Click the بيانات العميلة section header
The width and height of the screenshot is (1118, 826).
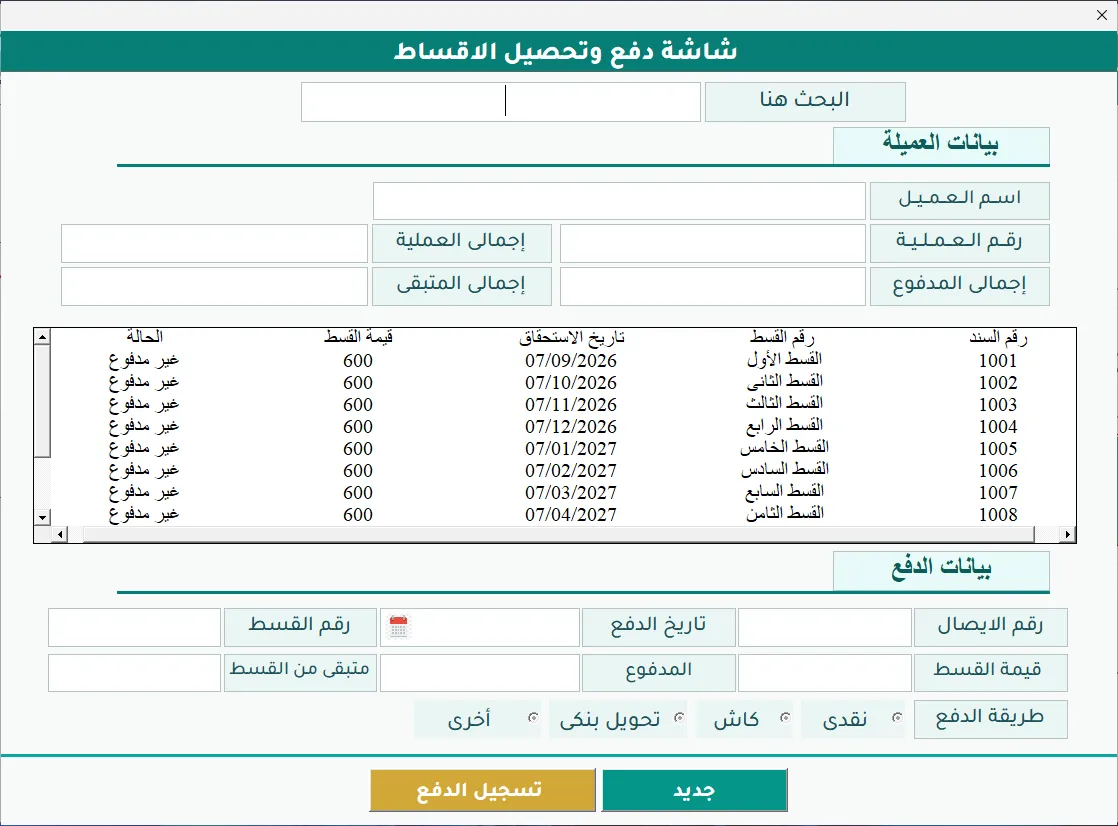click(x=941, y=146)
